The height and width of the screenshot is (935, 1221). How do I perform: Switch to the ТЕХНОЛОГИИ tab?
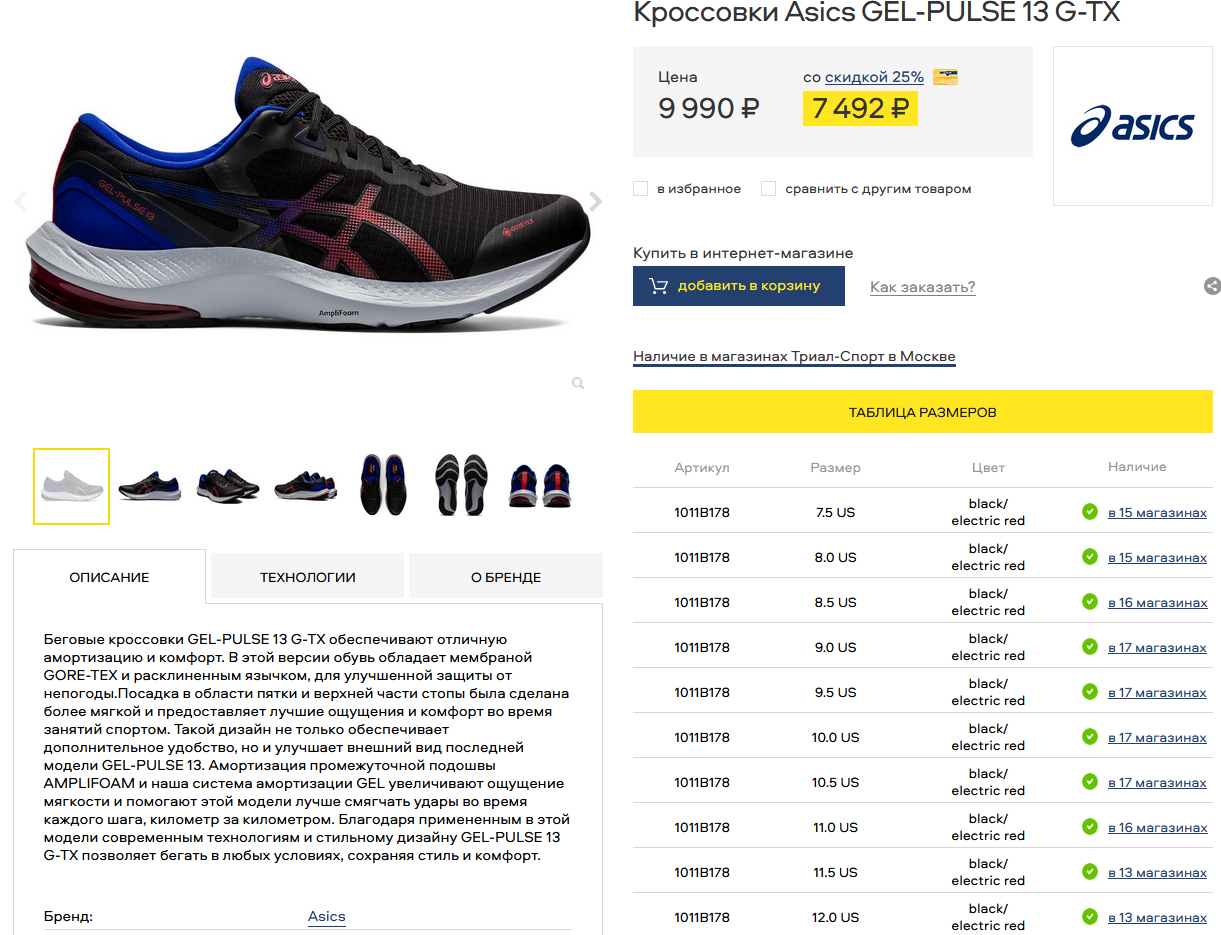(307, 577)
